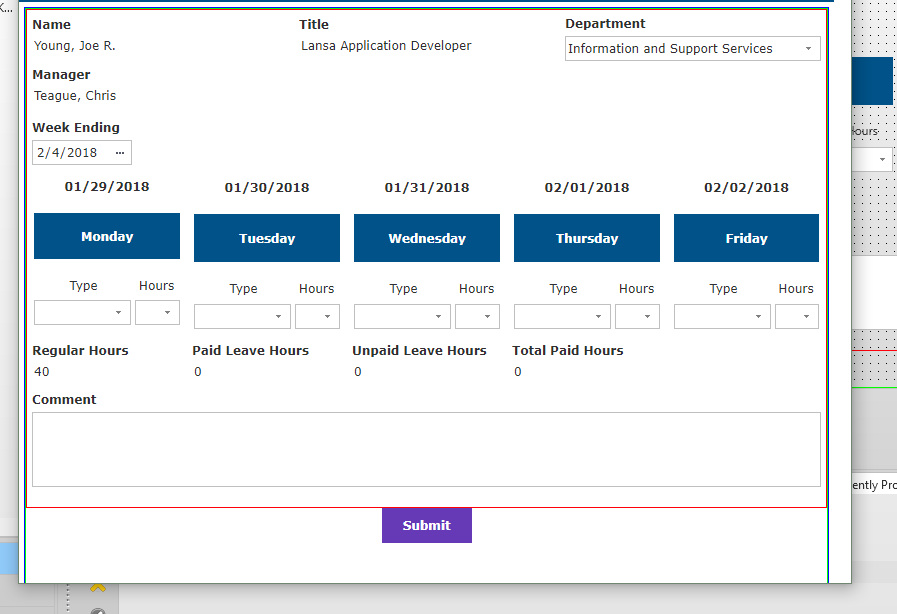Select the date header 01/29/2018
Viewport: 897px width, 614px height.
coord(107,187)
